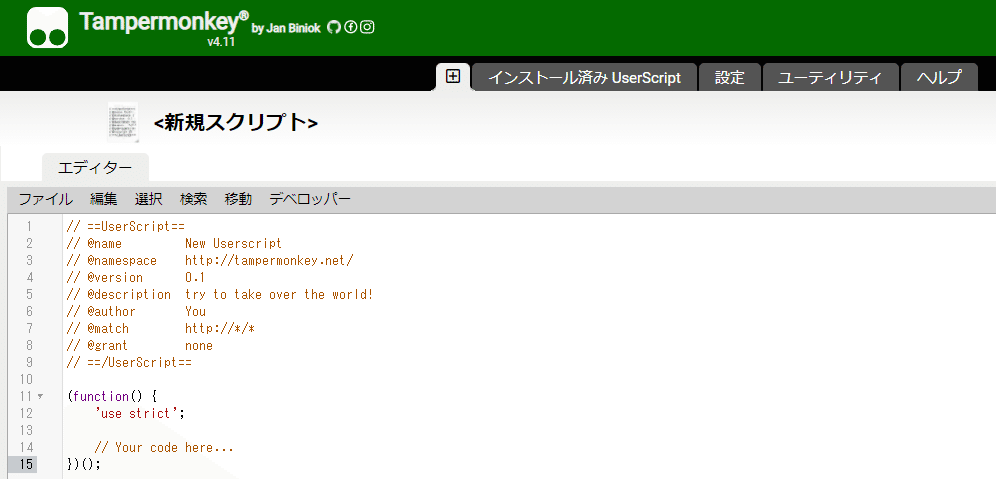Viewport: 996px width, 479px height.
Task: Click the grant value 'none'
Action: tap(199, 346)
